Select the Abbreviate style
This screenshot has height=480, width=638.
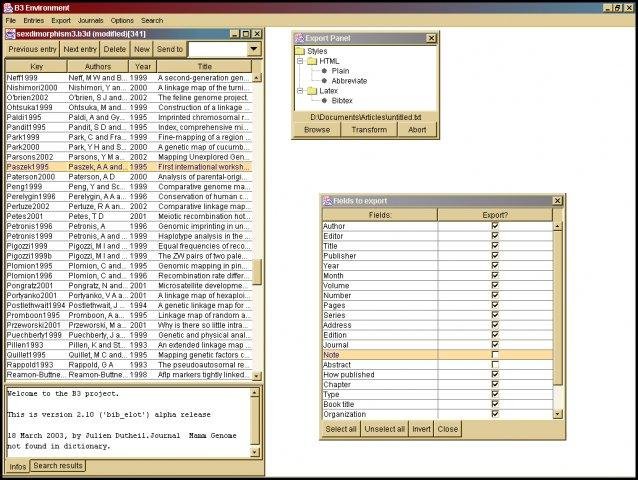[x=349, y=81]
